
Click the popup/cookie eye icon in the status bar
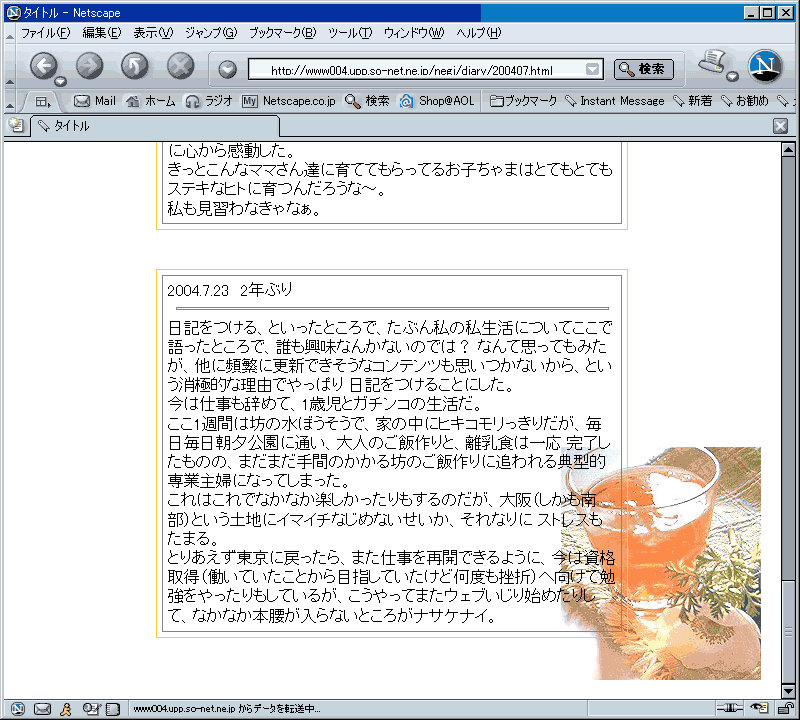(759, 708)
